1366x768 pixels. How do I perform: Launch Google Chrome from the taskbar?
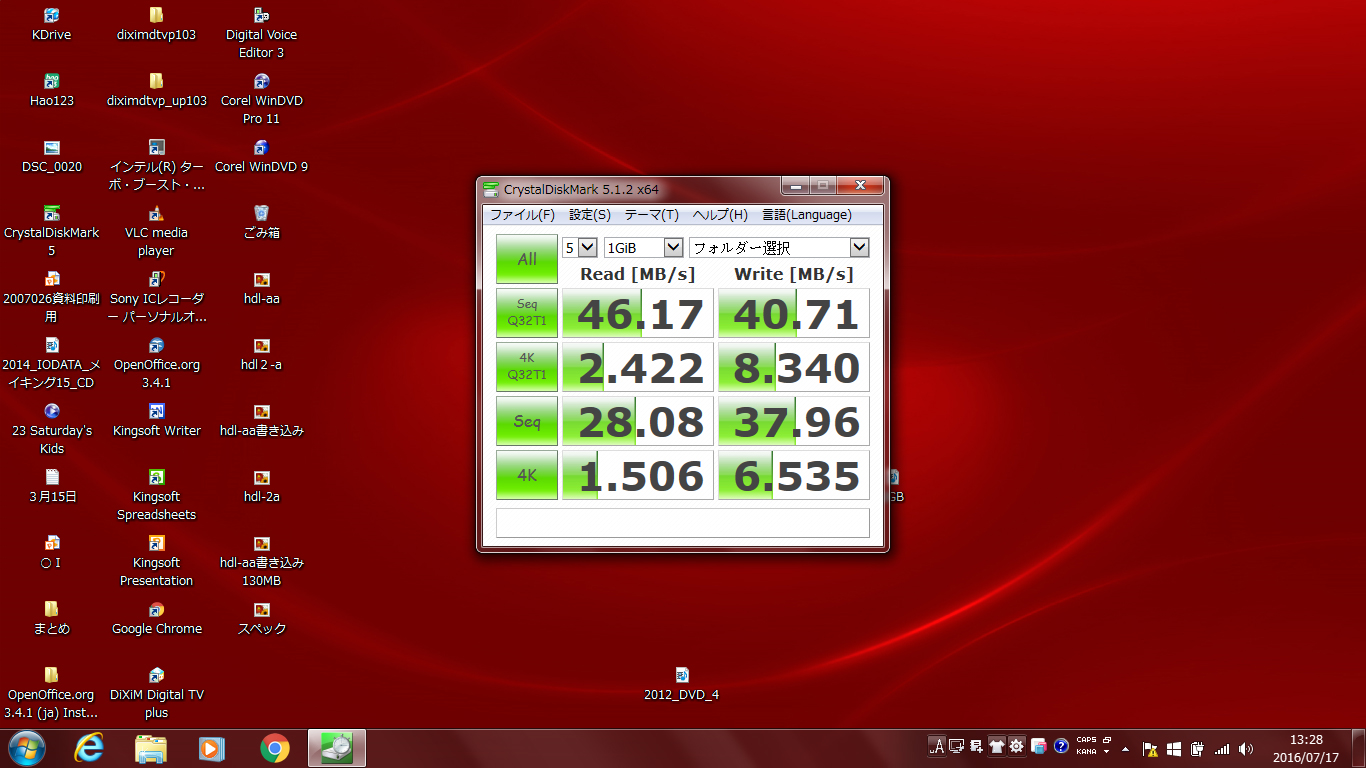click(275, 748)
